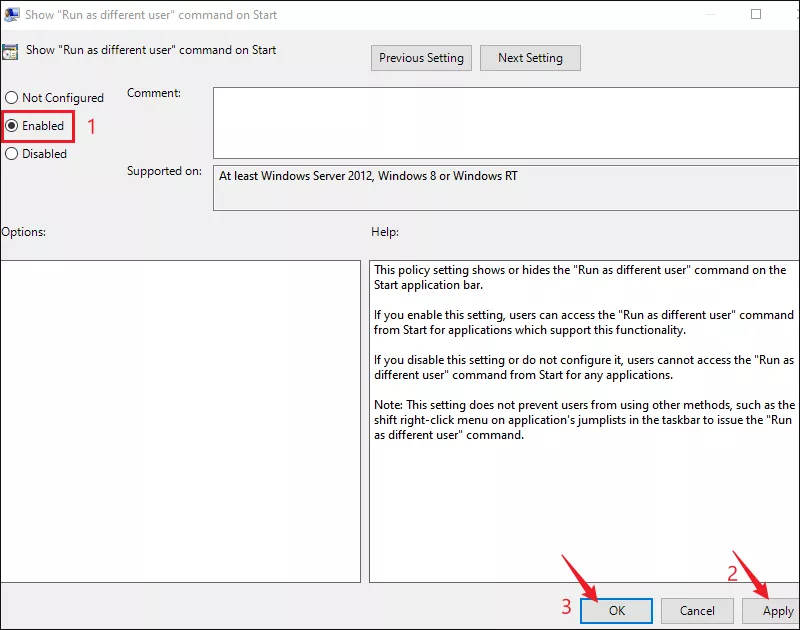The image size is (800, 630).
Task: Click the title bar policy icon
Action: point(12,14)
